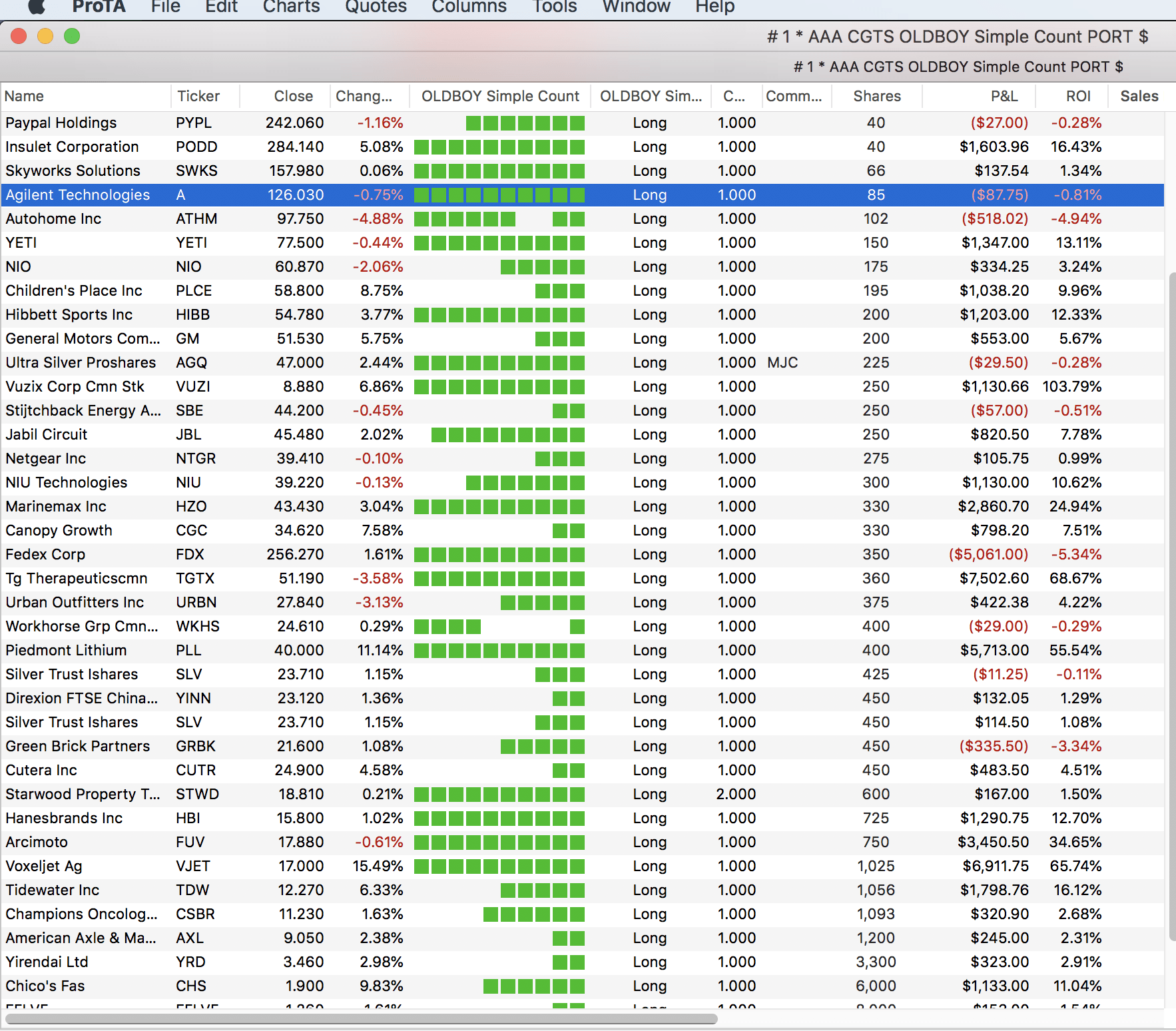The height and width of the screenshot is (1031, 1176).
Task: Select the Agilent Technologies row
Action: 583,194
